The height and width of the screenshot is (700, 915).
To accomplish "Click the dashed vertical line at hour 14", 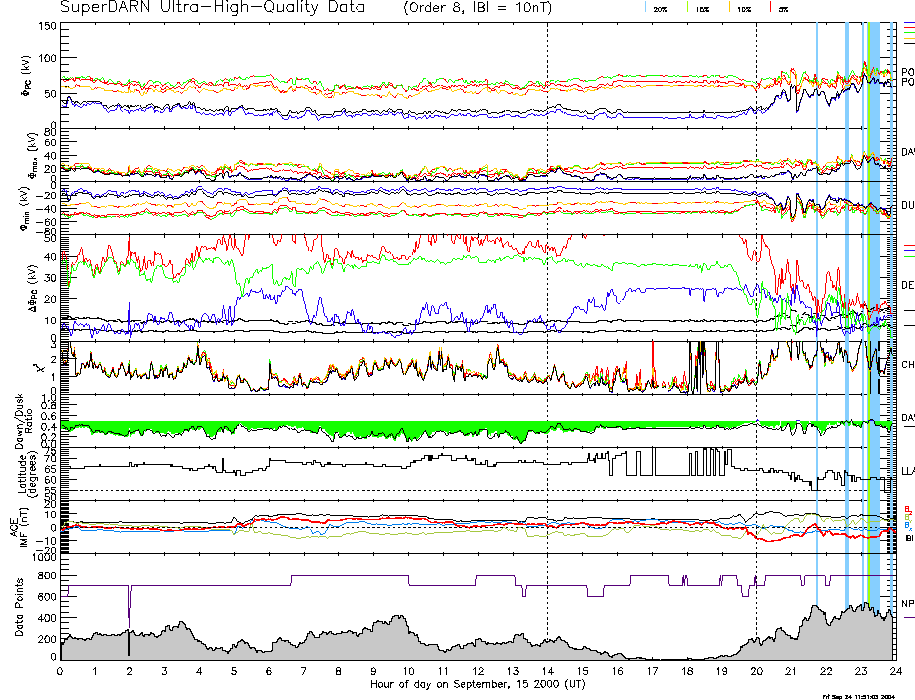I will click(548, 300).
